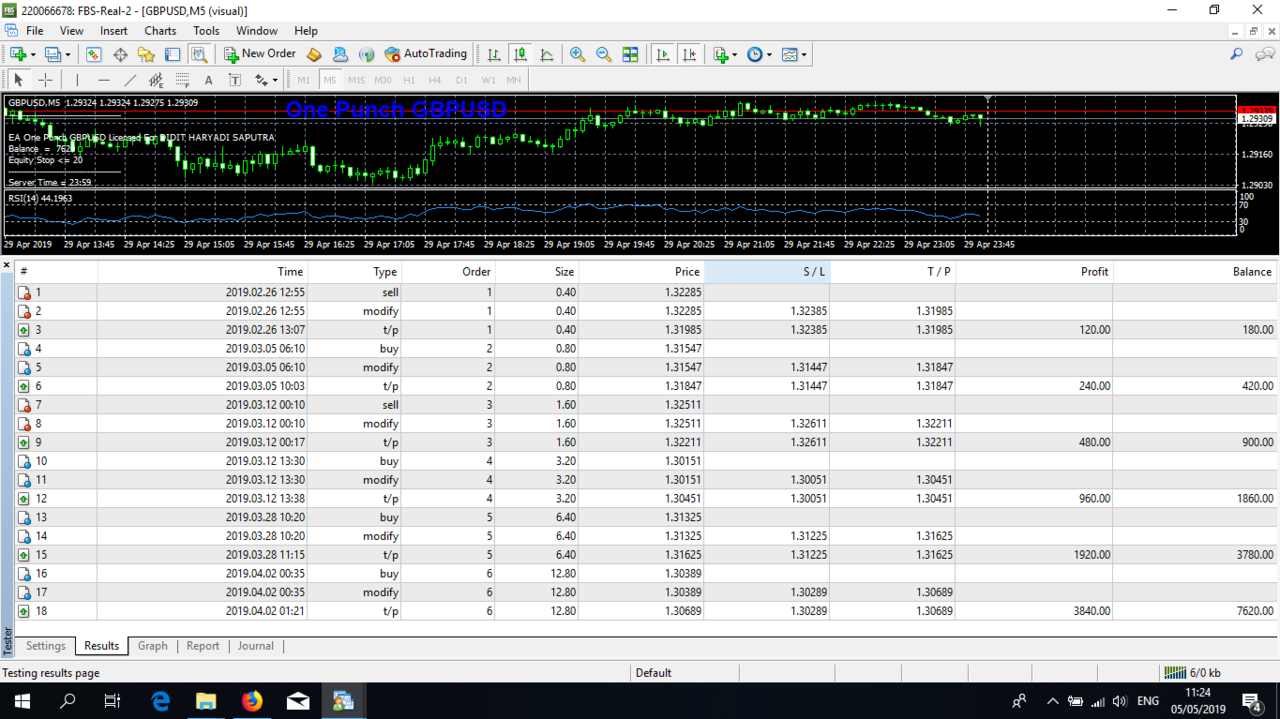Open the Charts menu

(160, 31)
